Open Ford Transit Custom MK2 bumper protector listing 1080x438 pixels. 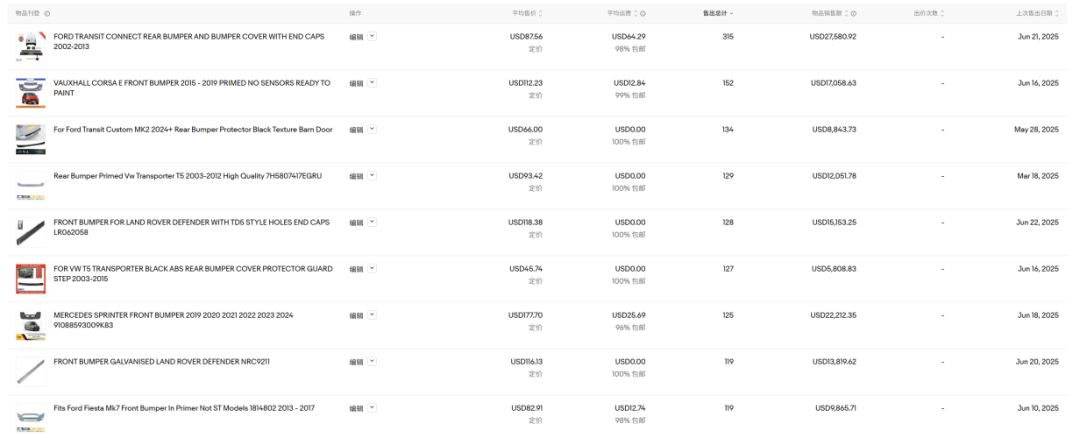pyautogui.click(x=193, y=129)
